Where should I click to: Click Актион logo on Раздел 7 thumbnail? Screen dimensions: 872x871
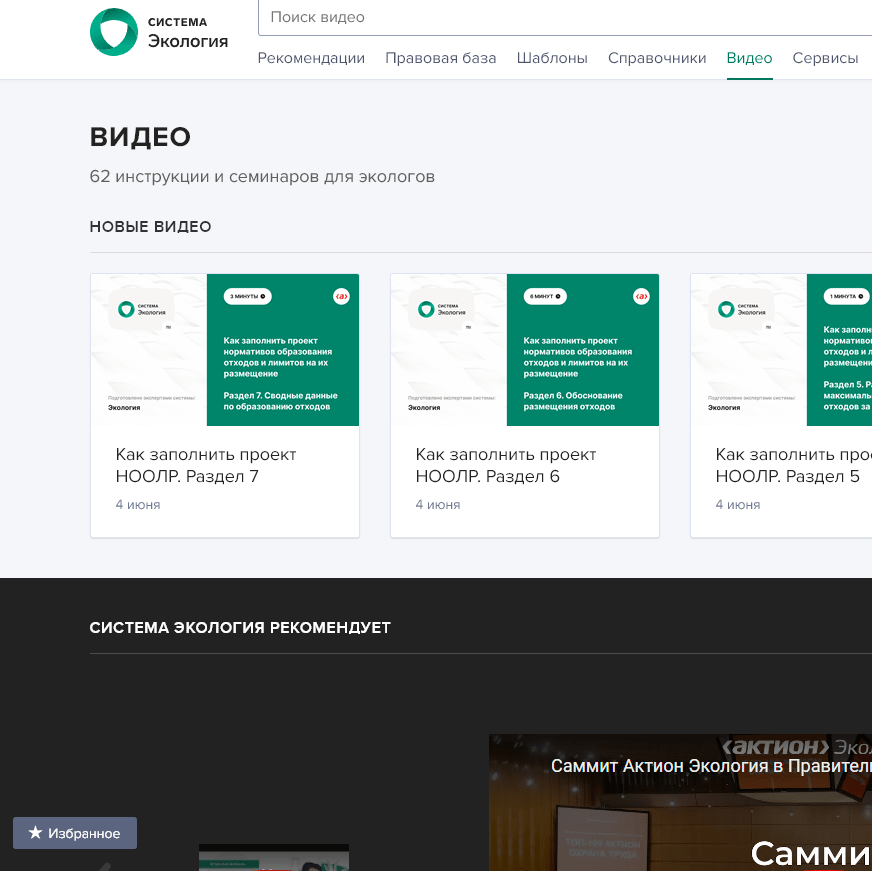coord(341,296)
